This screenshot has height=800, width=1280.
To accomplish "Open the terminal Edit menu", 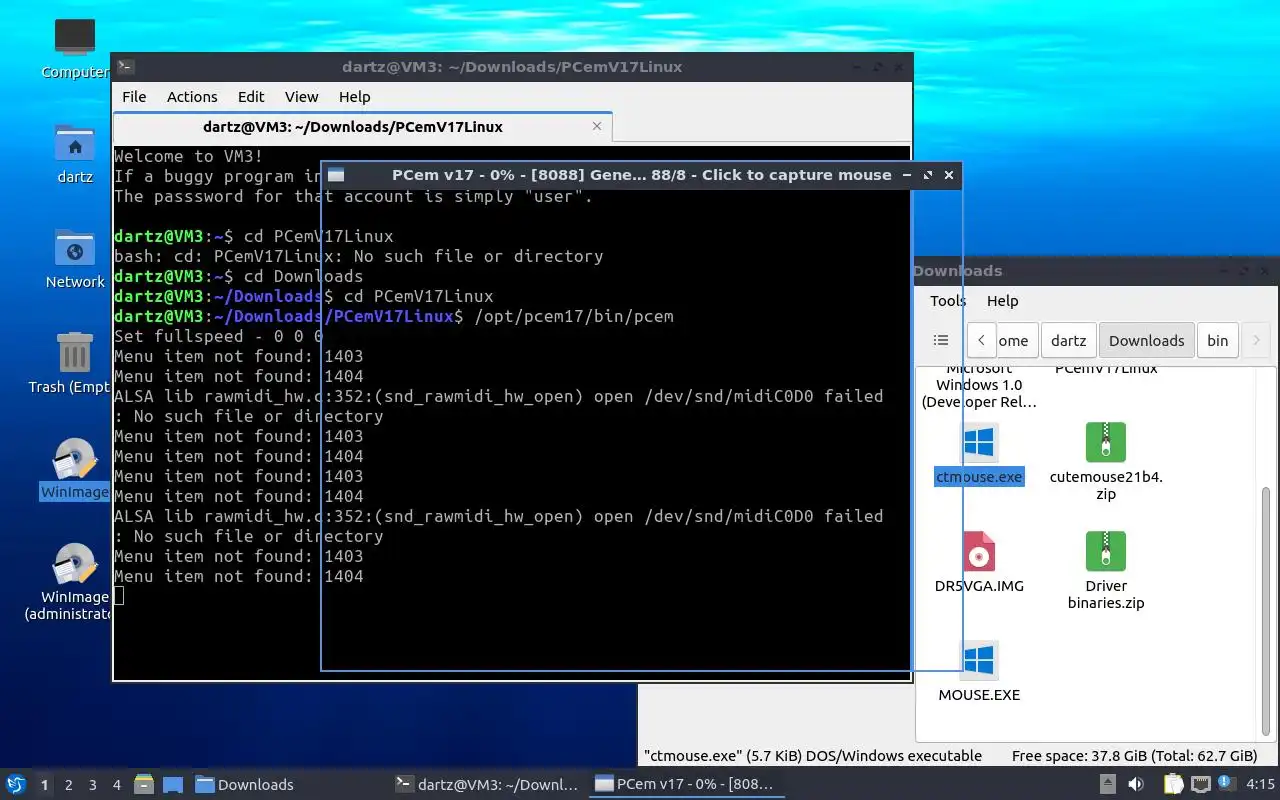I will click(251, 97).
